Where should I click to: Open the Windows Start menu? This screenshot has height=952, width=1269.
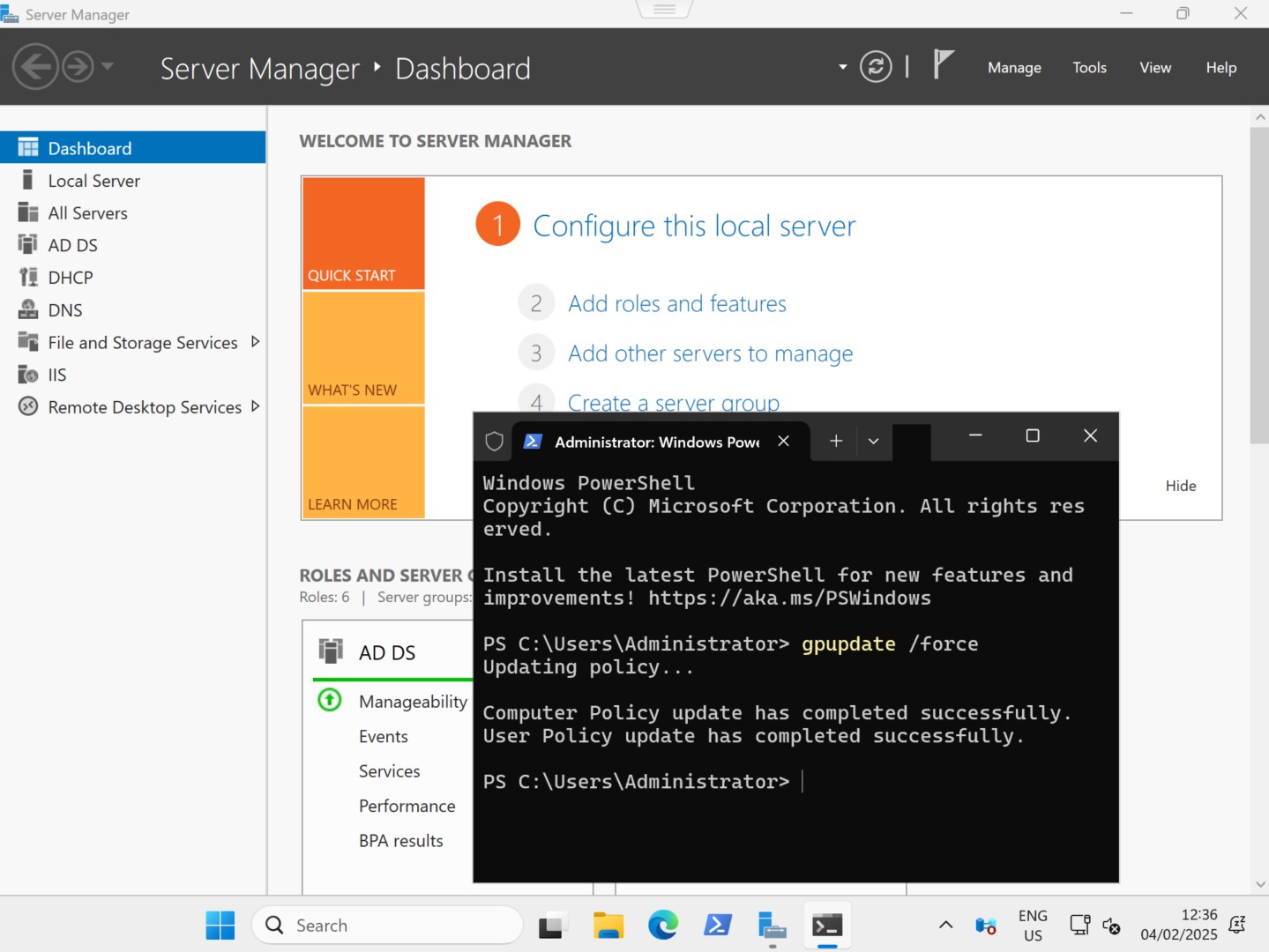pos(220,926)
